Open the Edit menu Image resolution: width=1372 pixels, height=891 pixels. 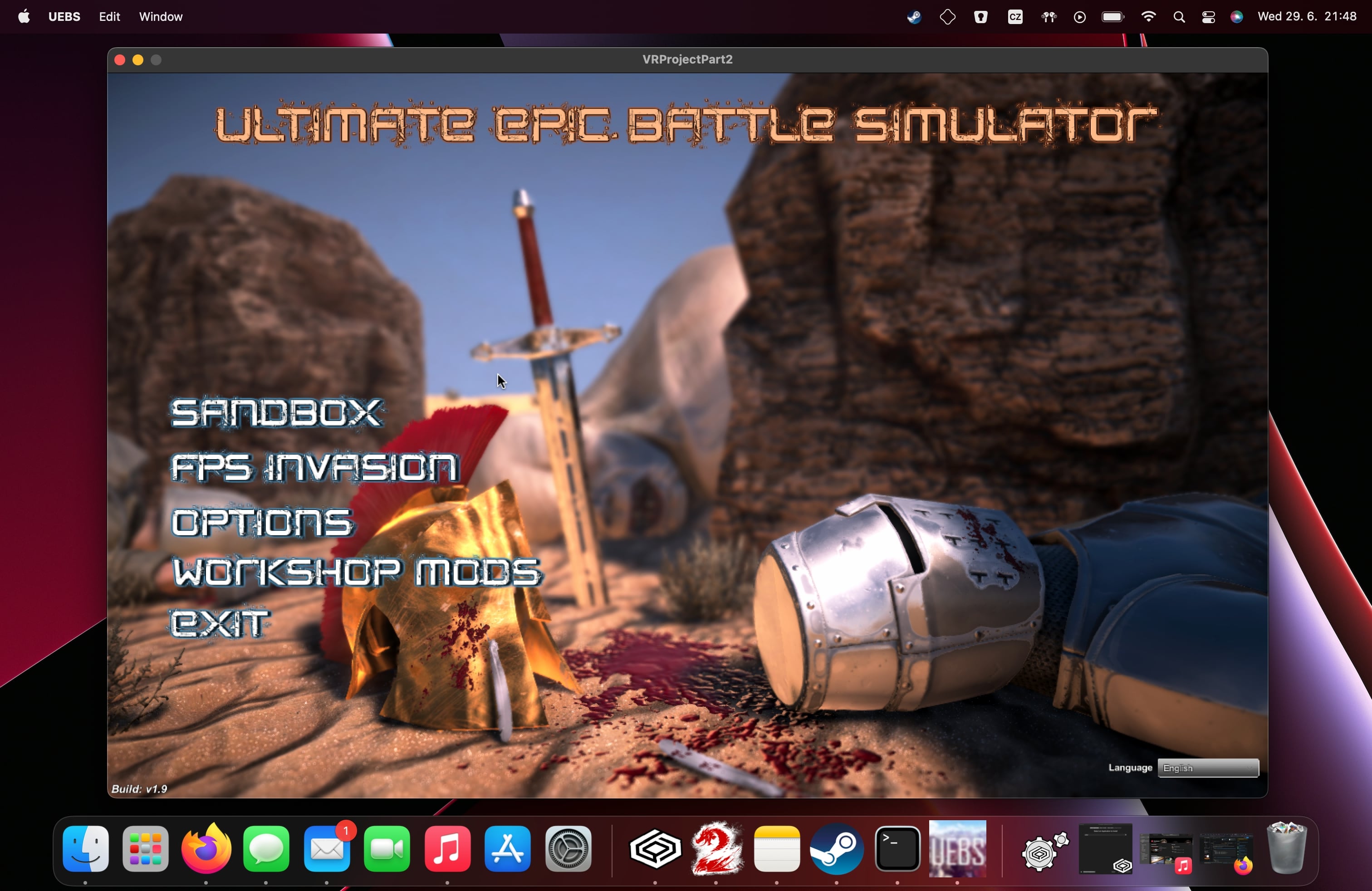coord(109,17)
